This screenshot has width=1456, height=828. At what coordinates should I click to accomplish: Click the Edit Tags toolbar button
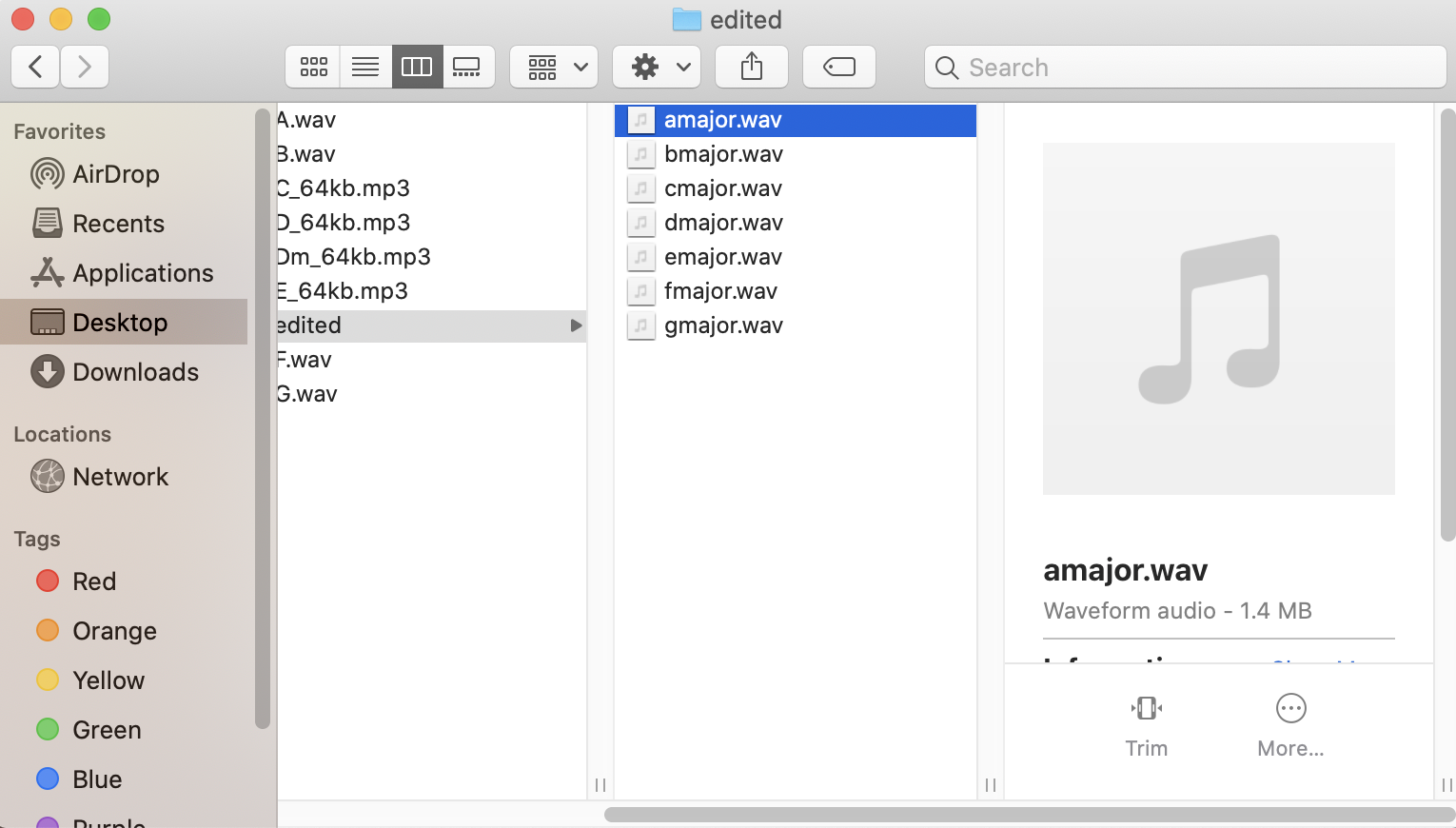click(x=839, y=67)
